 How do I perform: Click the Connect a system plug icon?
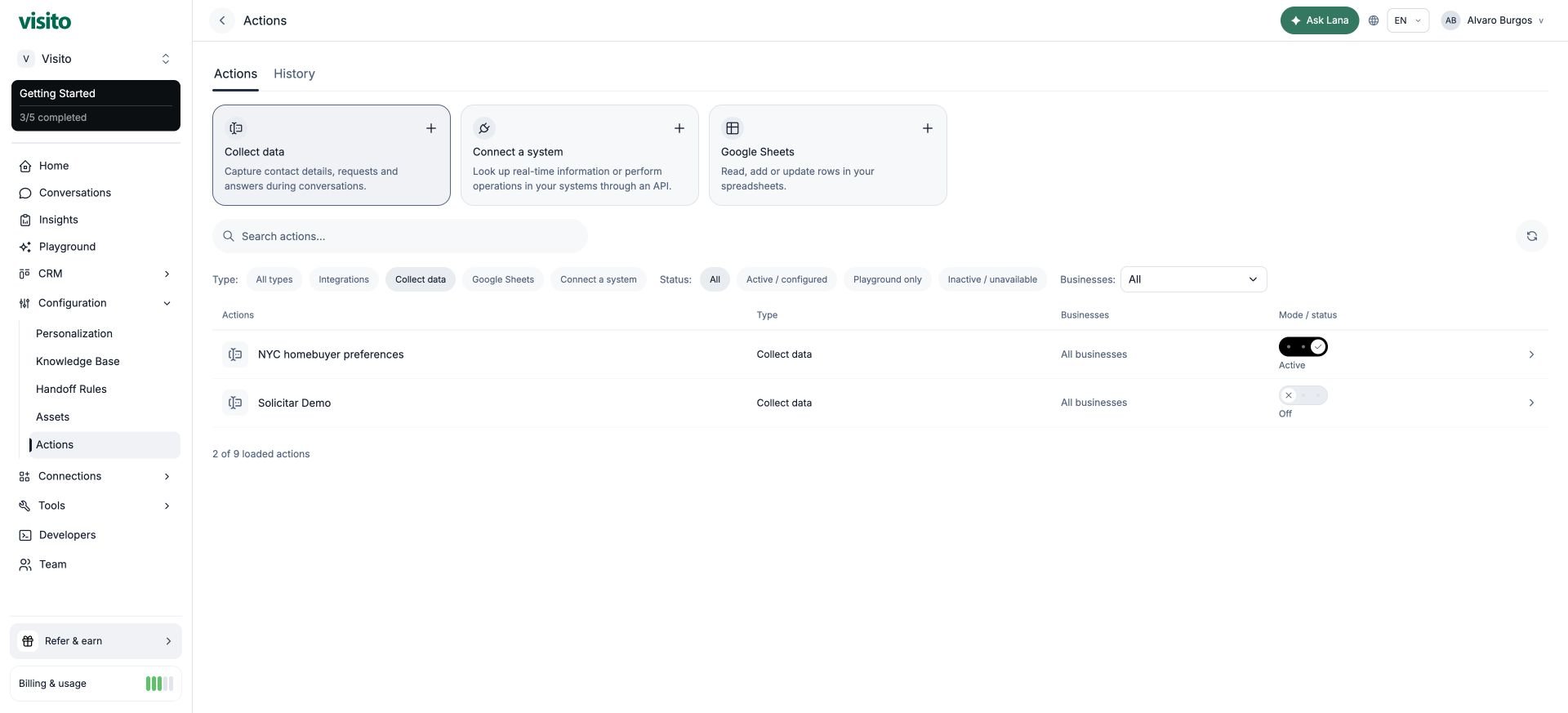click(x=484, y=128)
